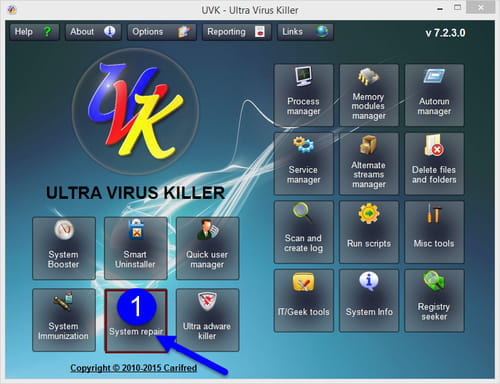Click the Help button
This screenshot has width=500, height=384.
click(x=34, y=32)
